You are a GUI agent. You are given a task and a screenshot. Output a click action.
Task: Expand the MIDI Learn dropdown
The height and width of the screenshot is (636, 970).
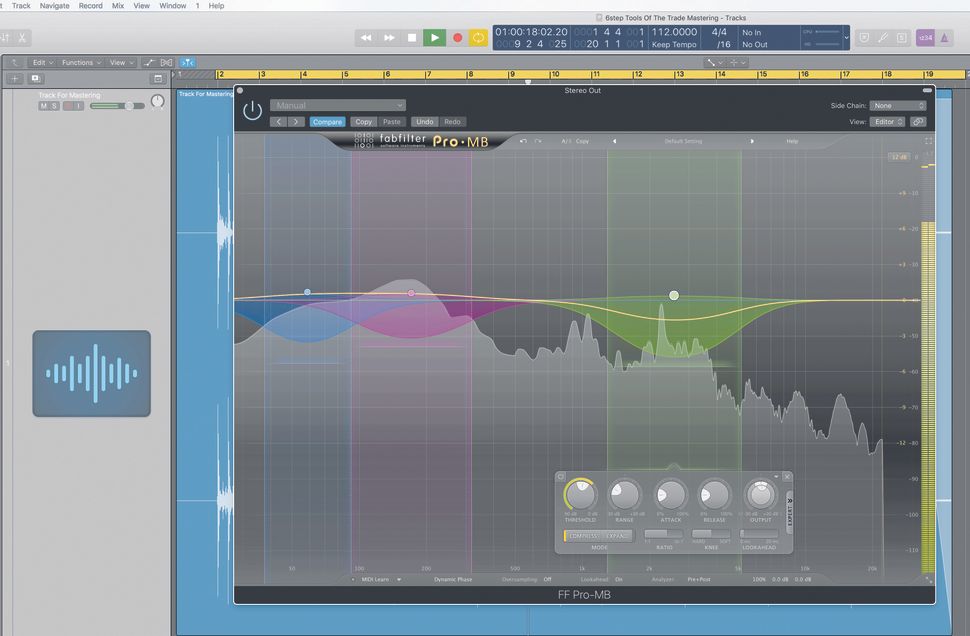[397, 578]
